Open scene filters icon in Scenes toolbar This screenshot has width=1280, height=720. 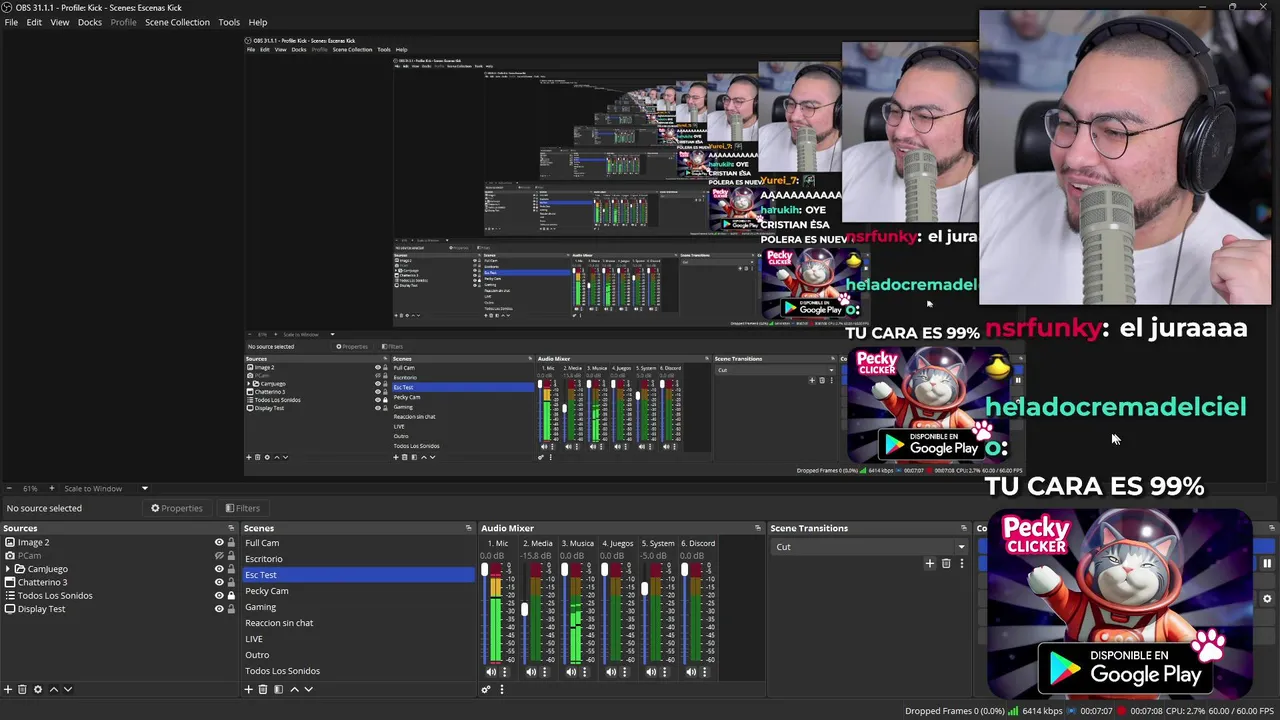pyautogui.click(x=279, y=689)
